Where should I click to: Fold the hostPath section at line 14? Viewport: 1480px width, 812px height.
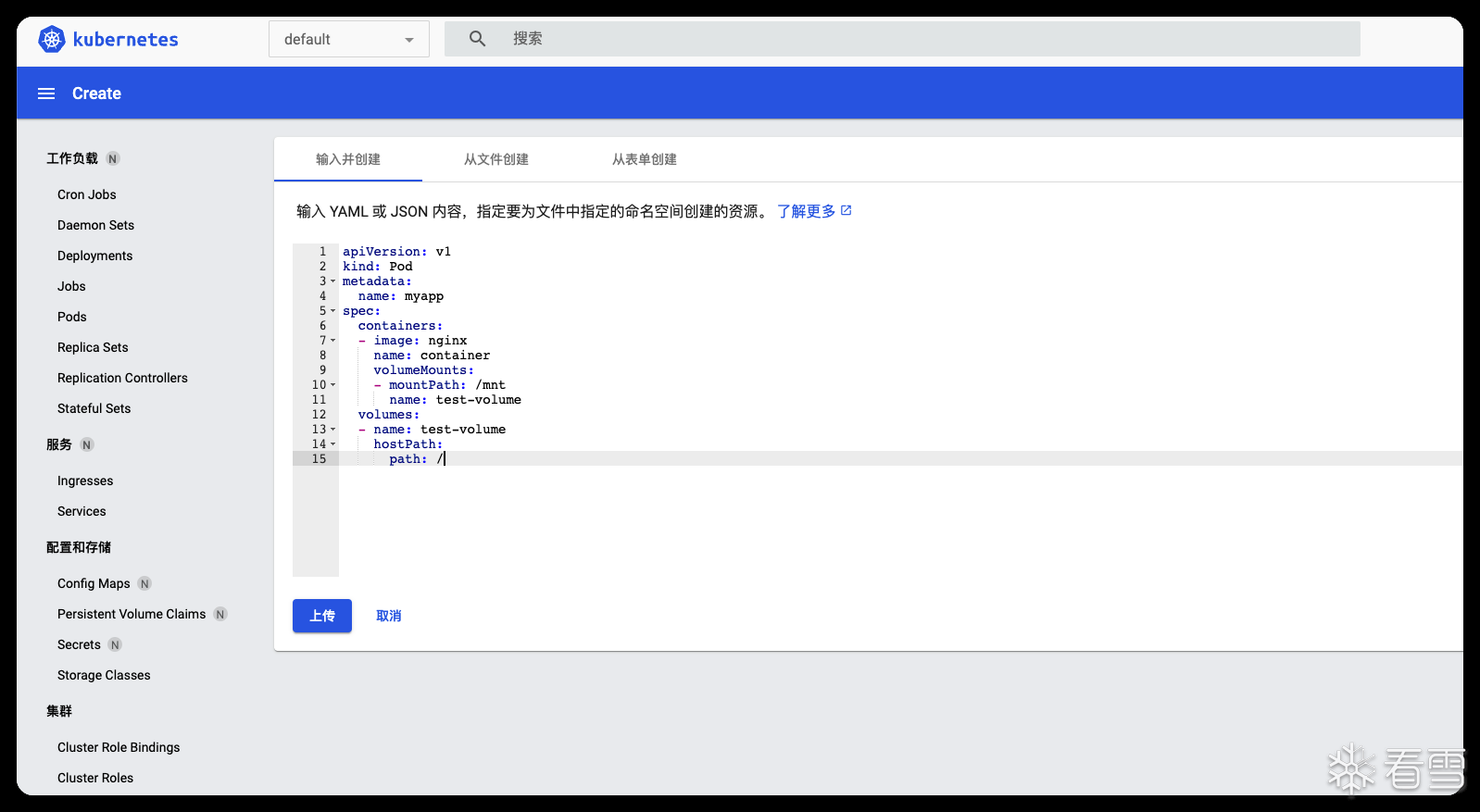[x=333, y=444]
